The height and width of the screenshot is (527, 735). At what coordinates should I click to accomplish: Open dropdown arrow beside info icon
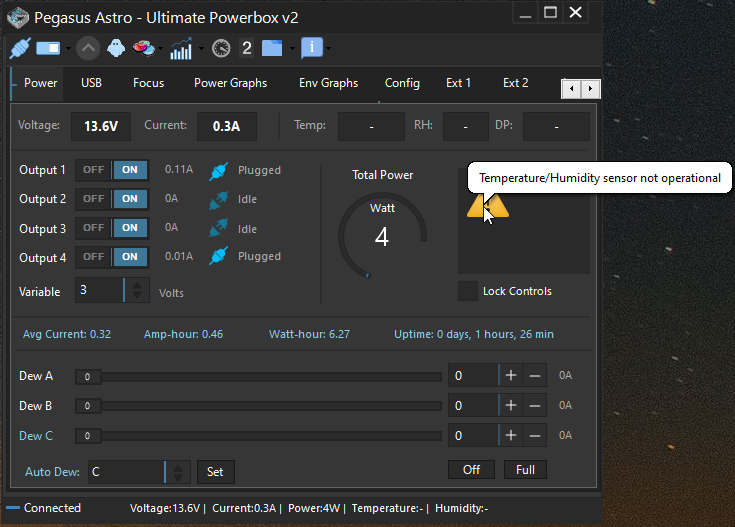(329, 48)
